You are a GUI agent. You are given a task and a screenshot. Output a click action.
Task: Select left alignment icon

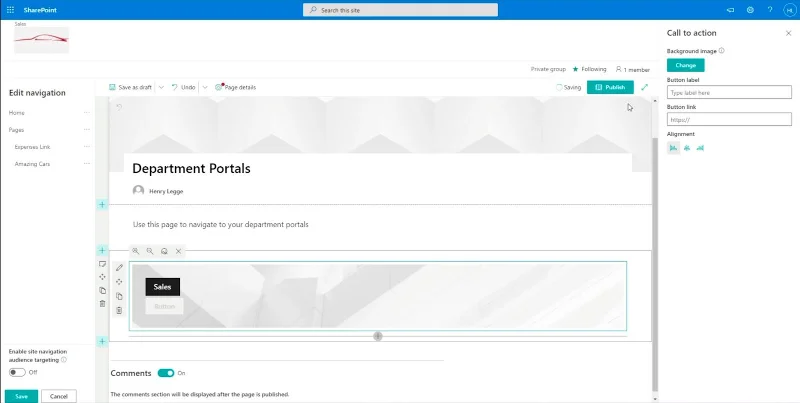[673, 148]
